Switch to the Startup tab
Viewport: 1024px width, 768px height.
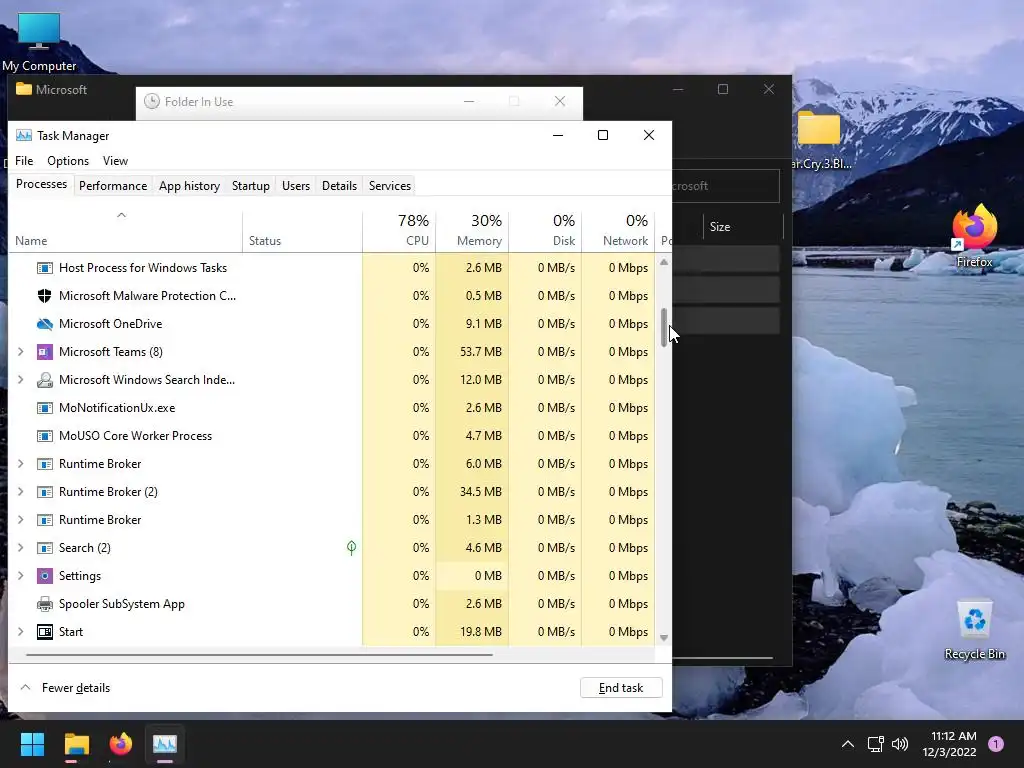251,186
